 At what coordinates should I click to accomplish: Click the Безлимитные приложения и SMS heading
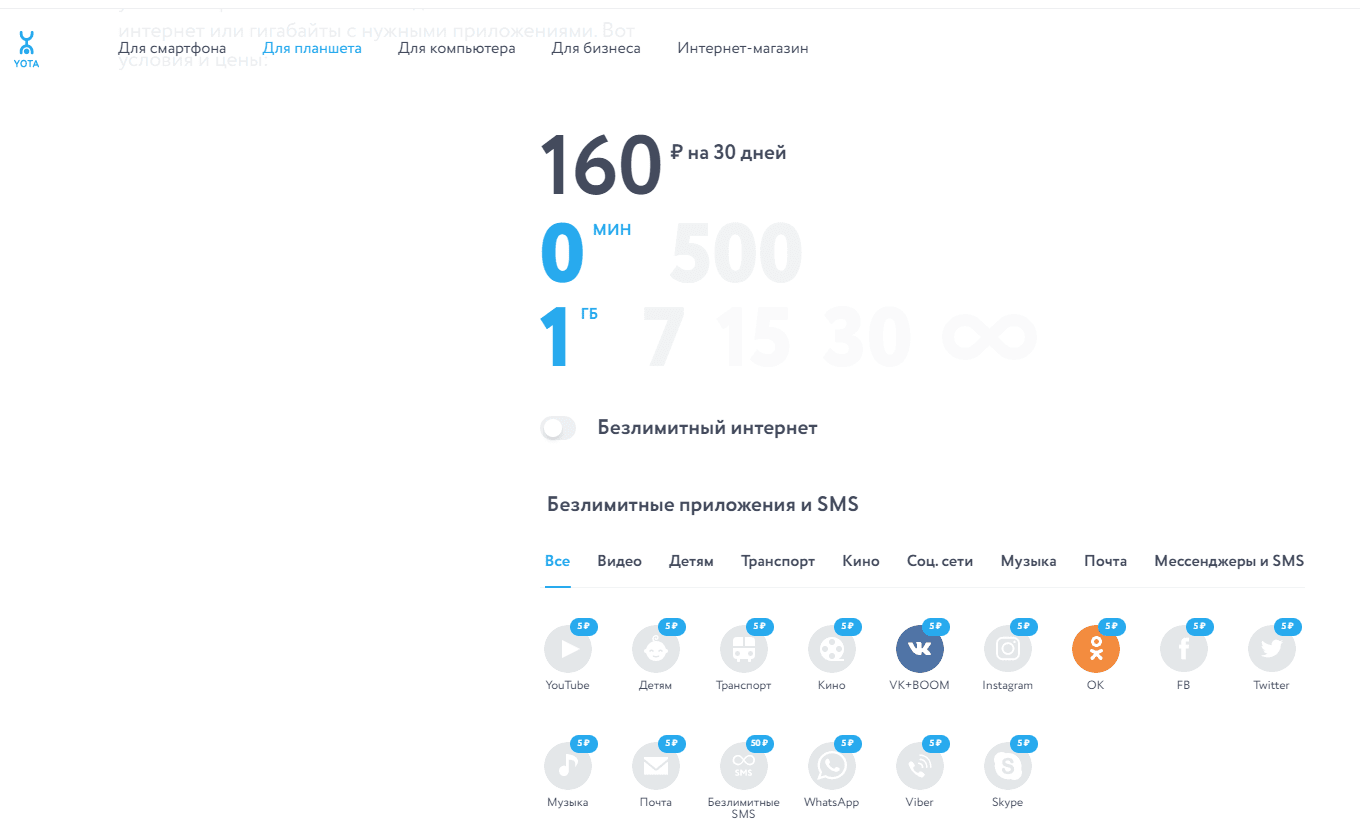pyautogui.click(x=703, y=504)
